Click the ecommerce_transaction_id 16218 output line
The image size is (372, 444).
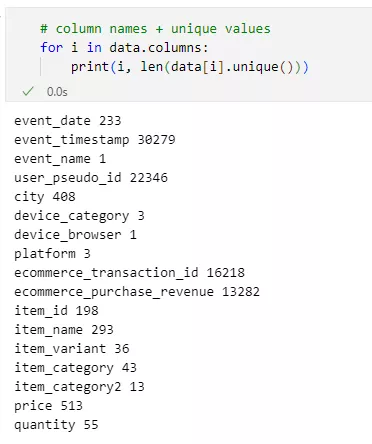[129, 273]
